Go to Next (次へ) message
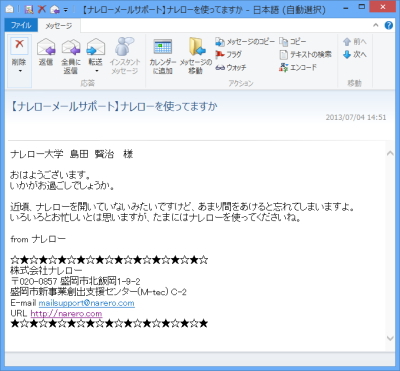The width and height of the screenshot is (400, 371). coord(355,54)
